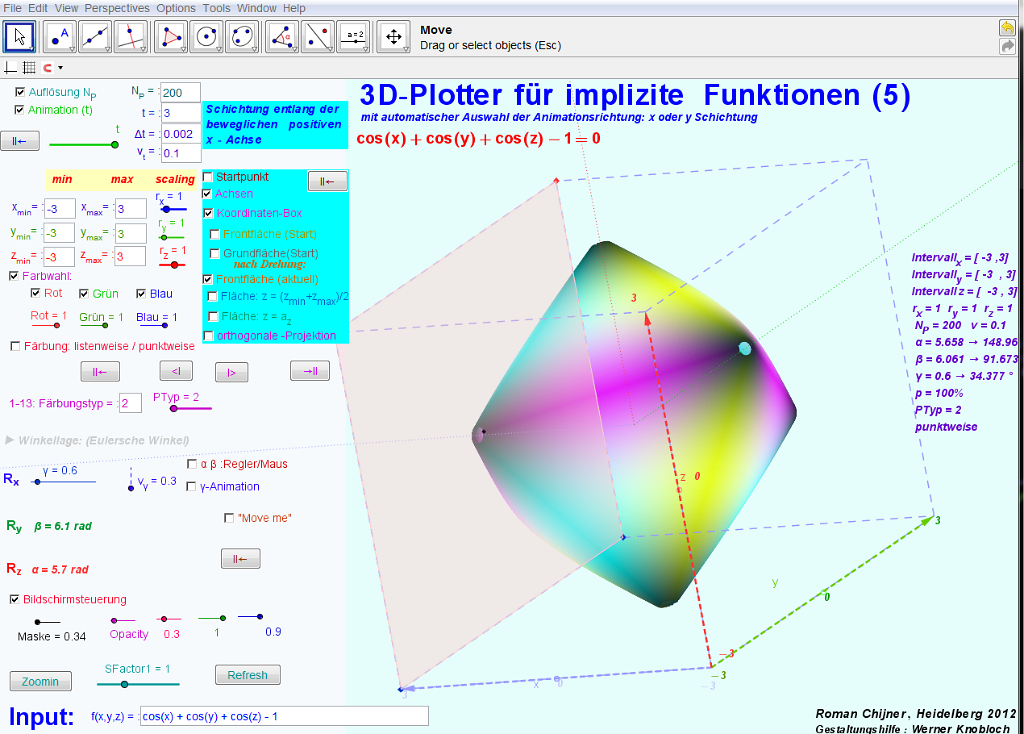Click the SFactor1 slider handle
Screen dimensions: 1024x734
(x=124, y=684)
